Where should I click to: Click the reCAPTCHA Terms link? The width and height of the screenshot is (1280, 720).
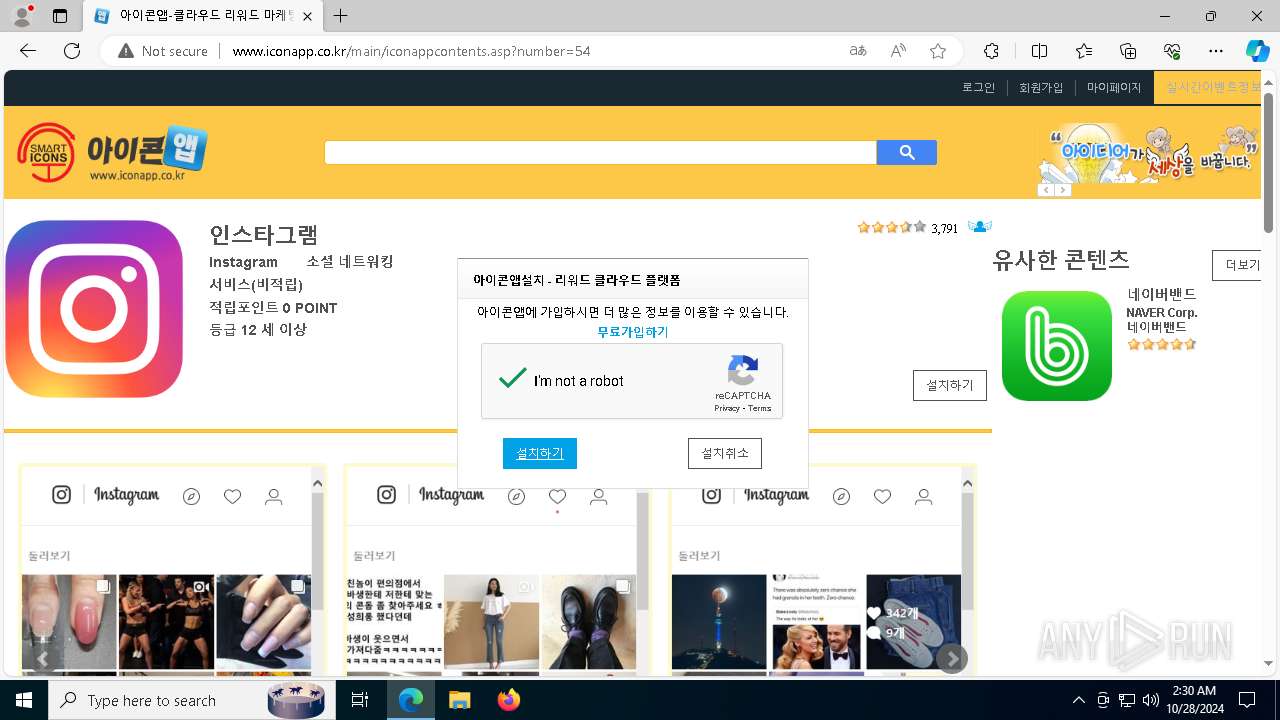click(x=760, y=408)
